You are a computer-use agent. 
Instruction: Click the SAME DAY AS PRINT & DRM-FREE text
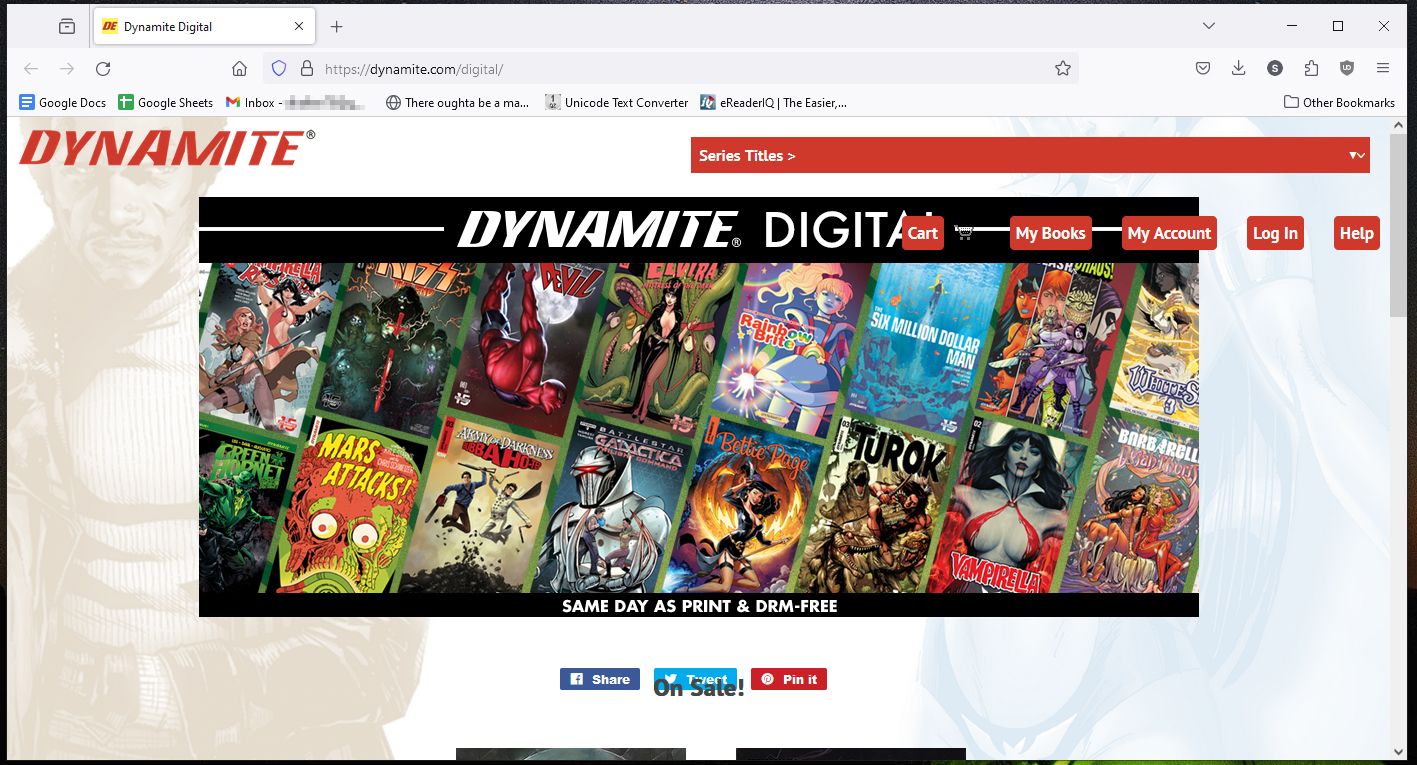point(699,606)
